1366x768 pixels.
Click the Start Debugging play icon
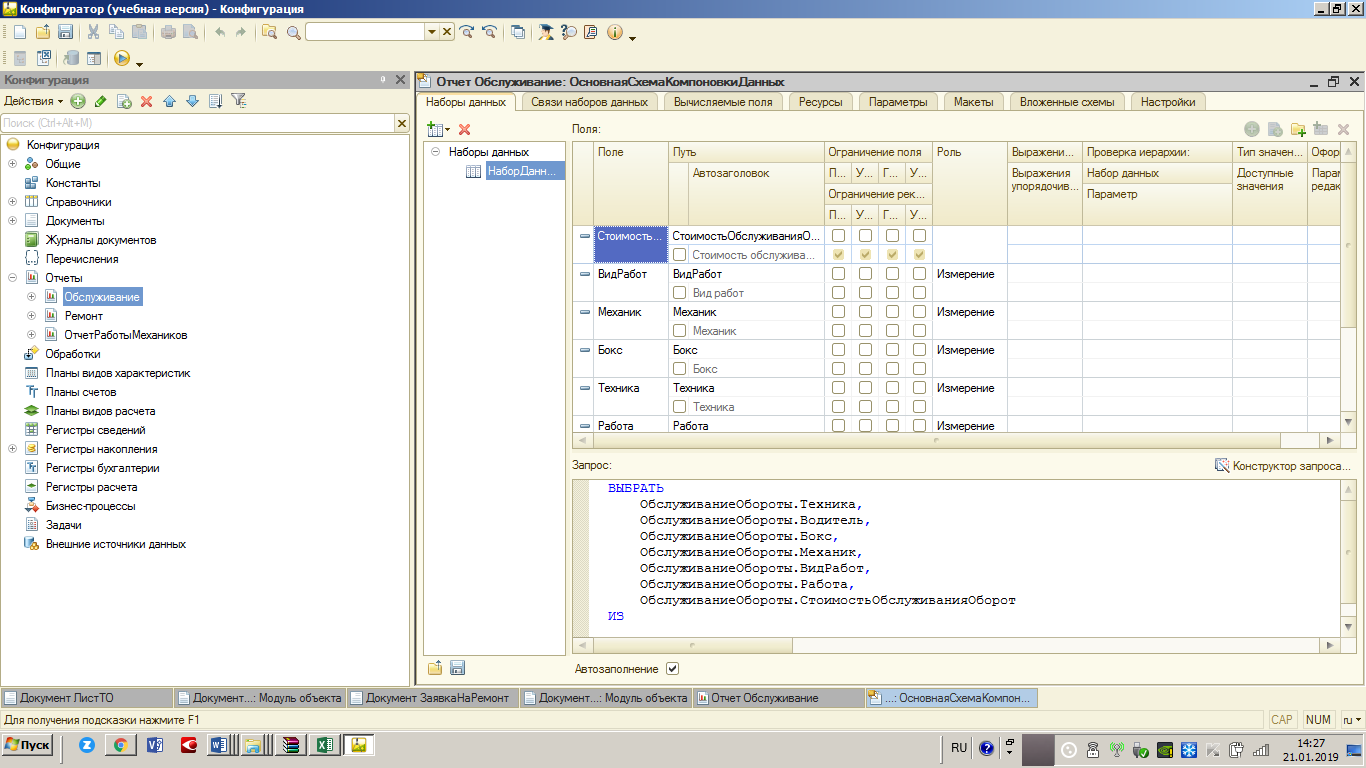point(121,59)
